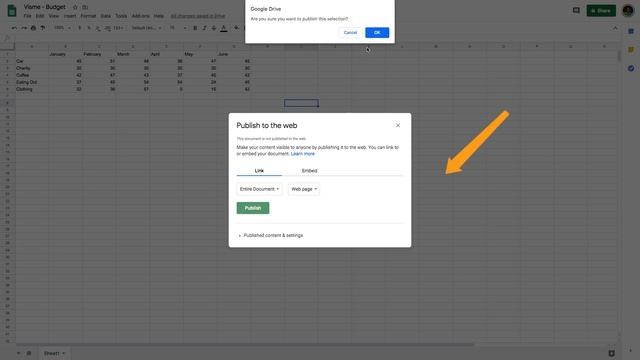Click the move to folder icon
The height and width of the screenshot is (360, 640).
click(85, 7)
